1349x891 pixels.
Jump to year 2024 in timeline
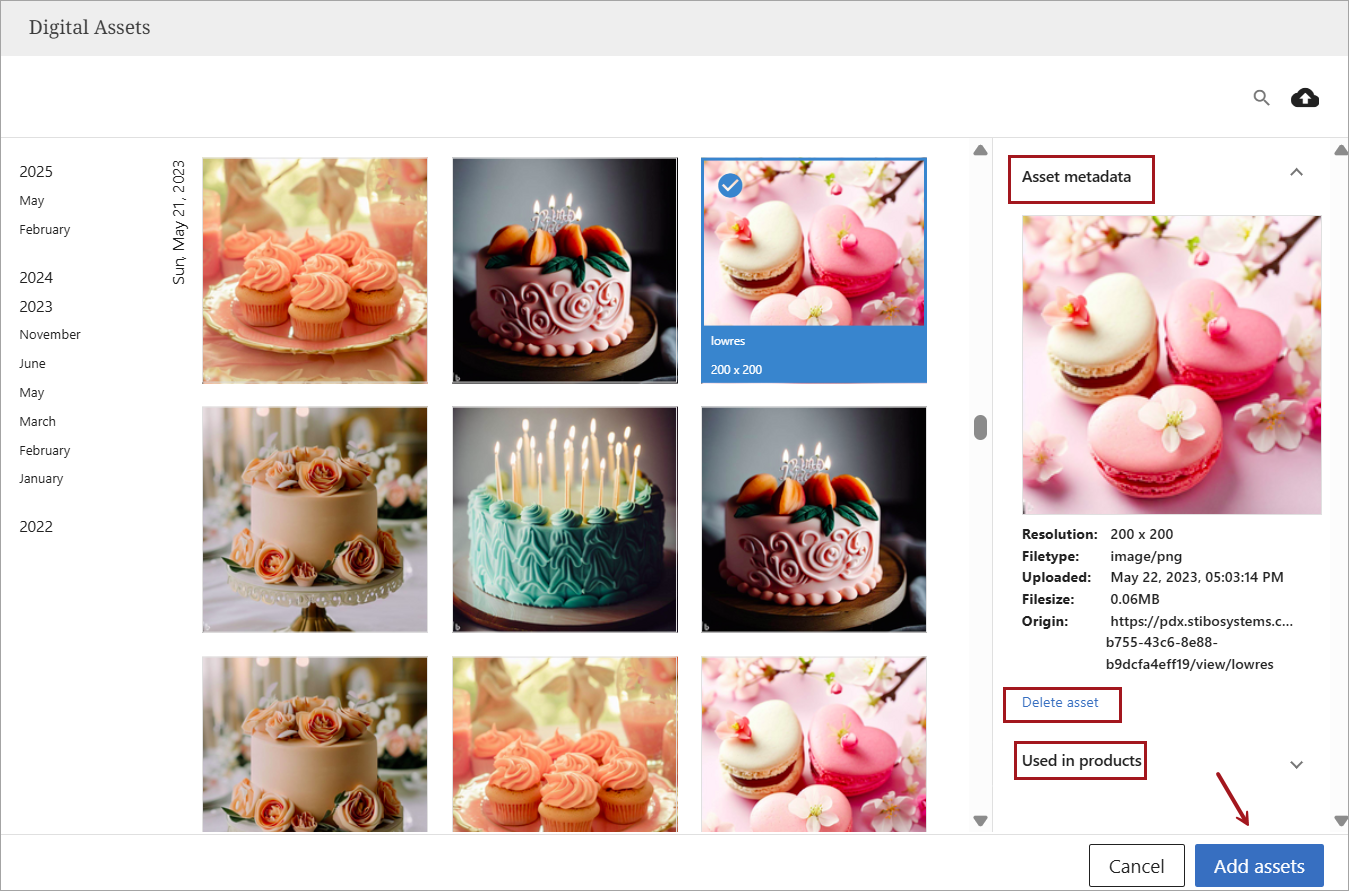[x=36, y=278]
